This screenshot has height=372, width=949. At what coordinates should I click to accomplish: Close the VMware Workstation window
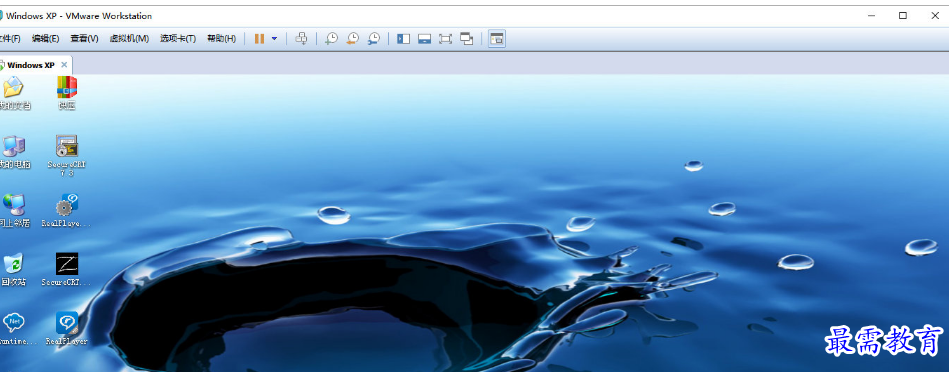(934, 16)
